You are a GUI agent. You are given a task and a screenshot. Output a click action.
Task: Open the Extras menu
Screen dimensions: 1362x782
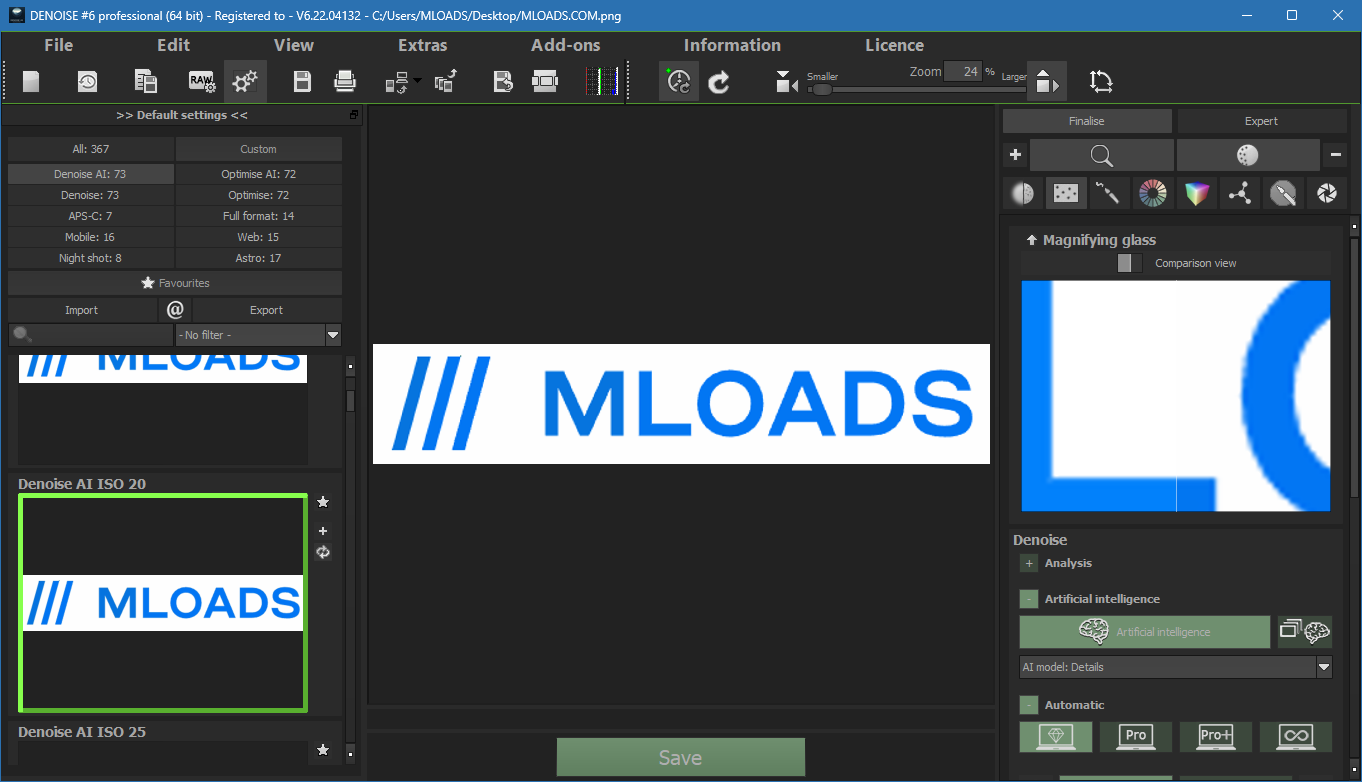point(423,45)
